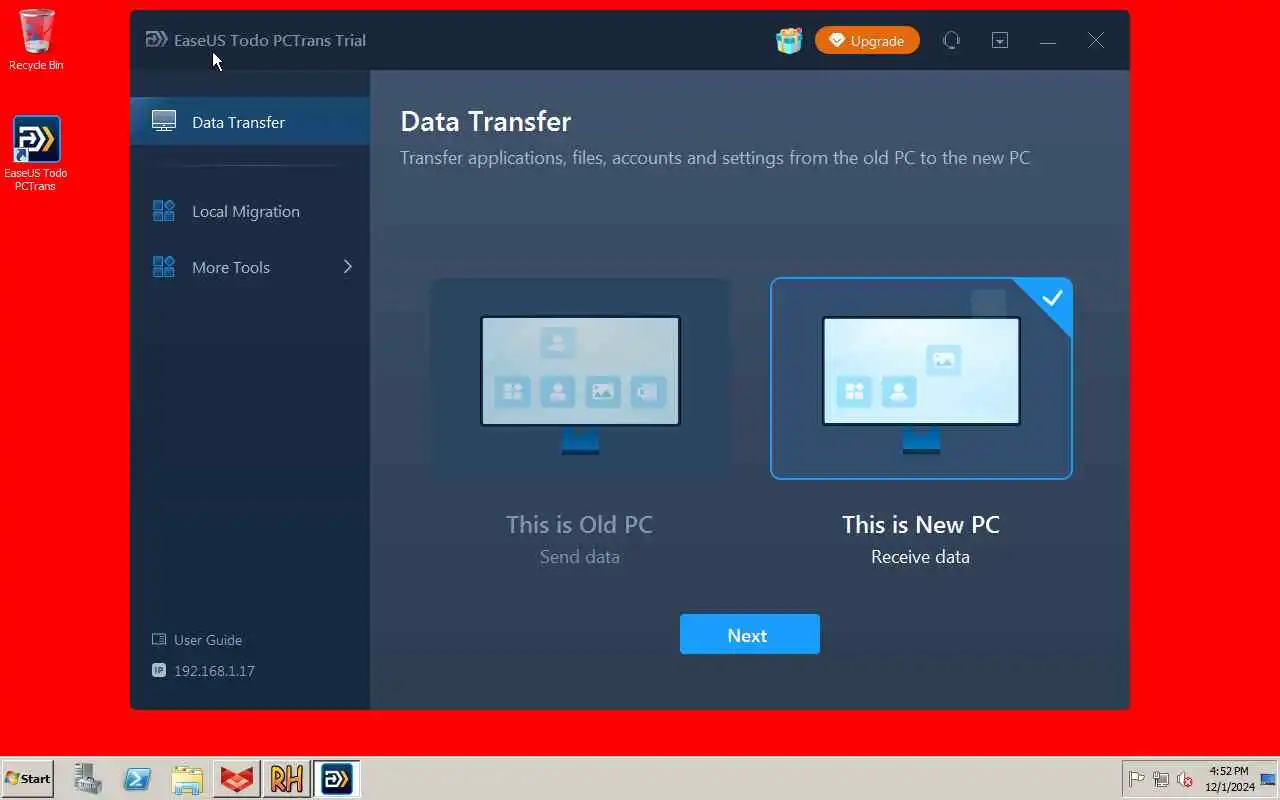Click the Data Transfer monitor icon
Screen dimensions: 1280x800
point(164,122)
